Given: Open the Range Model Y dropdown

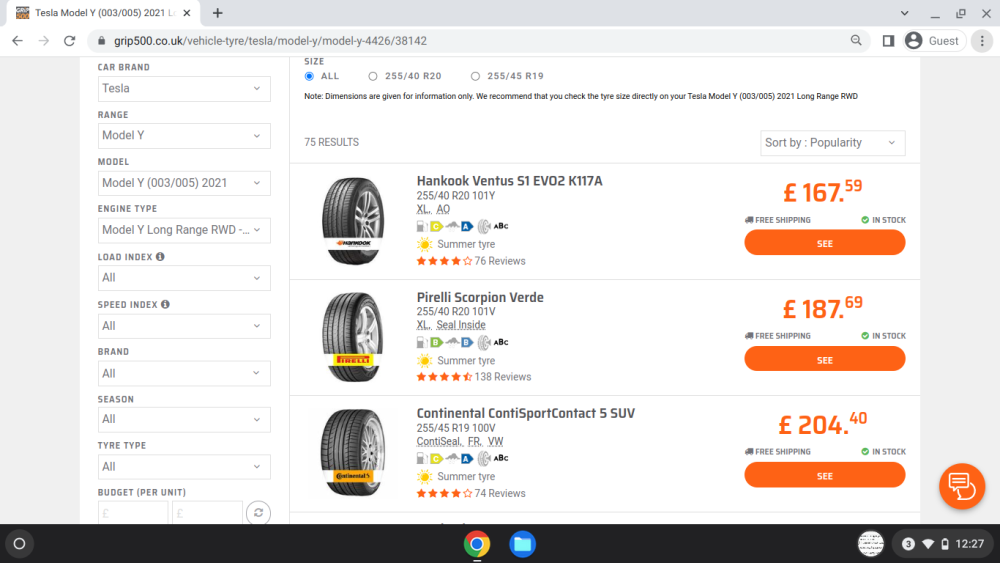Looking at the screenshot, I should point(184,136).
